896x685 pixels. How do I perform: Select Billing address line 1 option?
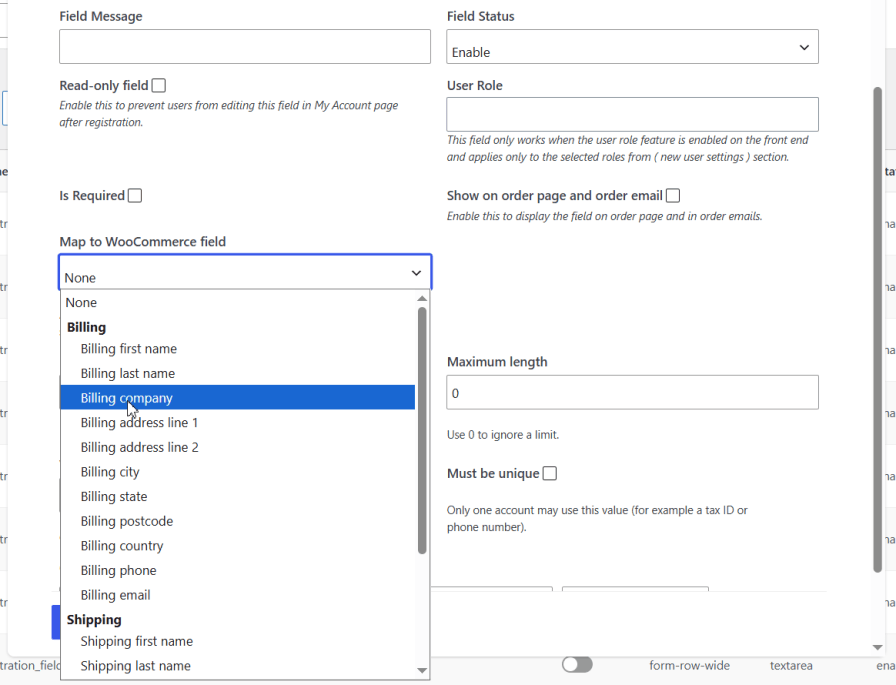pos(238,423)
